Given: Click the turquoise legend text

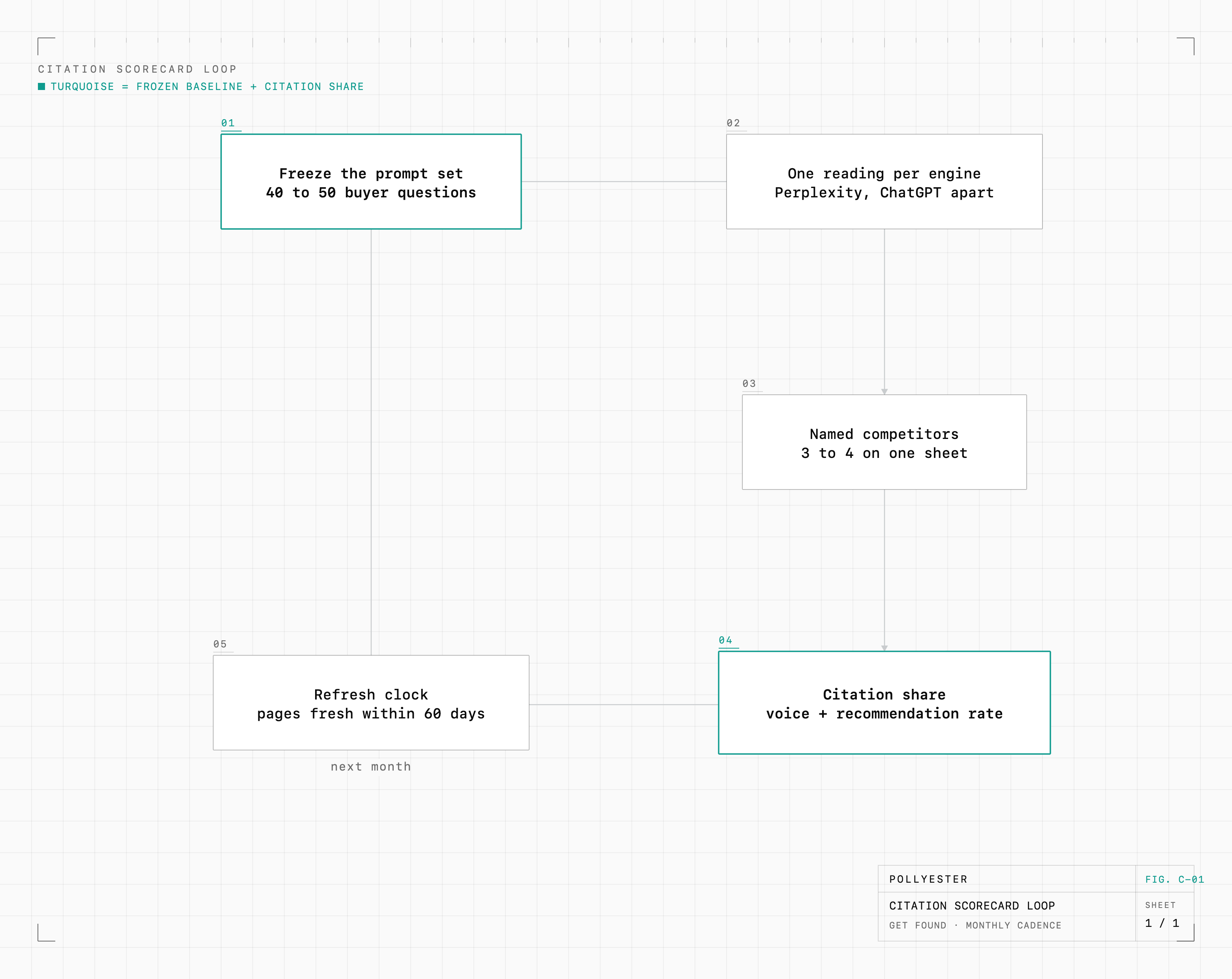Looking at the screenshot, I should coord(207,87).
